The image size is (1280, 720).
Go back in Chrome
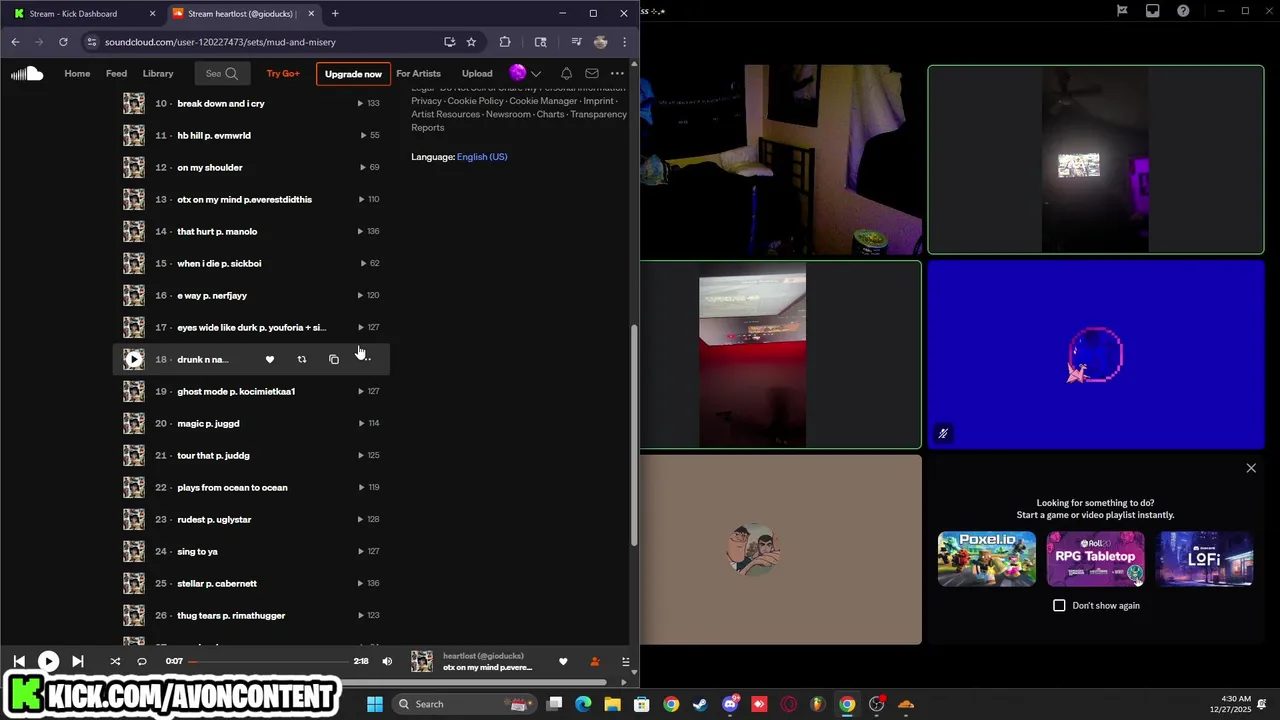coord(15,42)
